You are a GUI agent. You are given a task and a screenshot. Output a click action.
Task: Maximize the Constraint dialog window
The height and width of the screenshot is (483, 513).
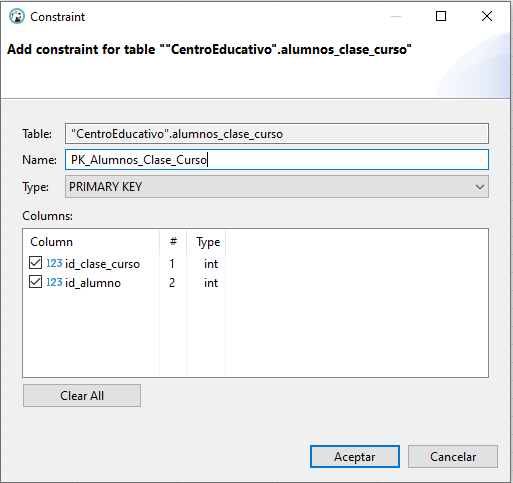(441, 16)
